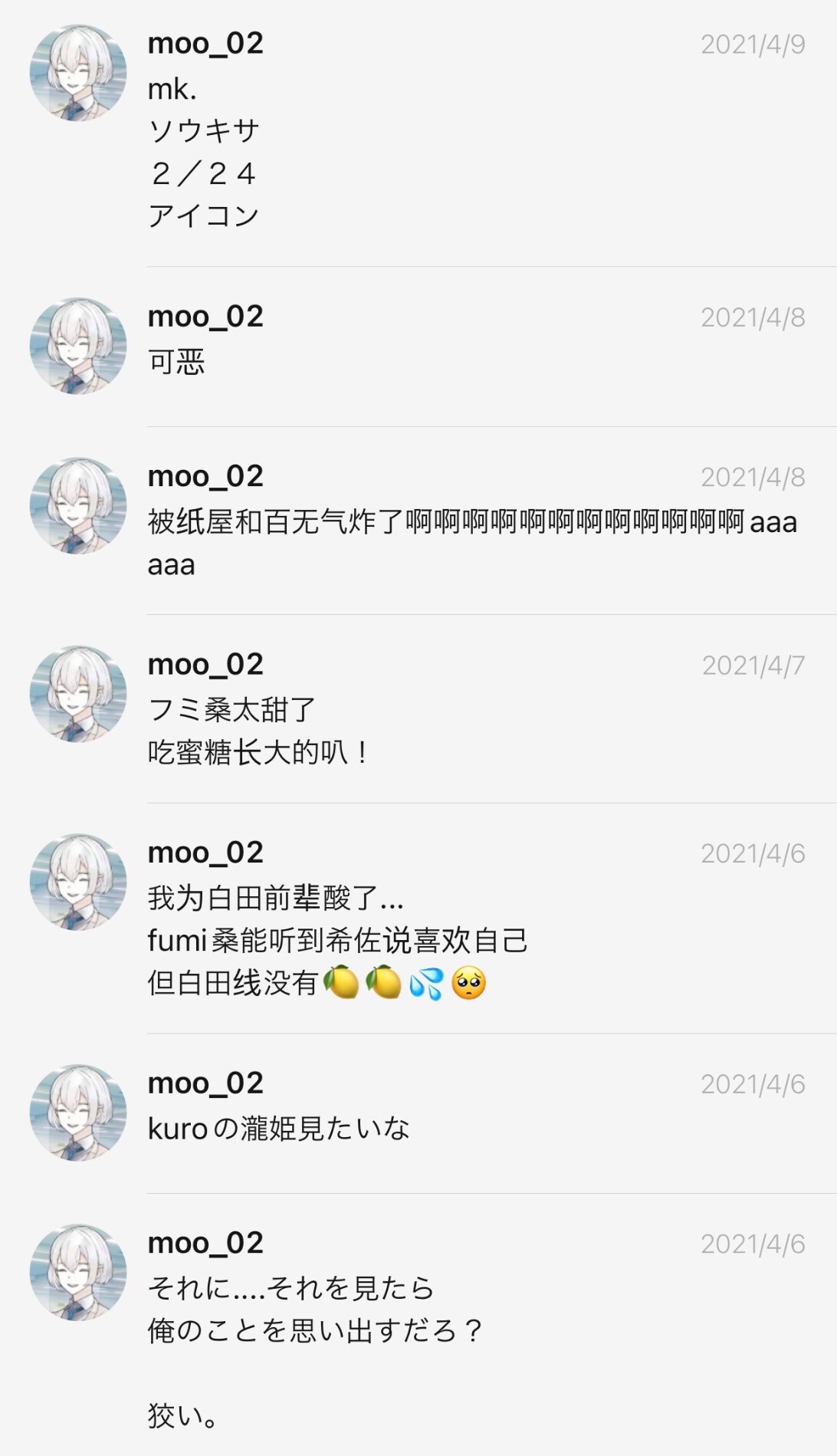Screen dimensions: 837x1456
Task: Open moo_02 username above kuroの瀧姫見たいな
Action: pos(205,1083)
